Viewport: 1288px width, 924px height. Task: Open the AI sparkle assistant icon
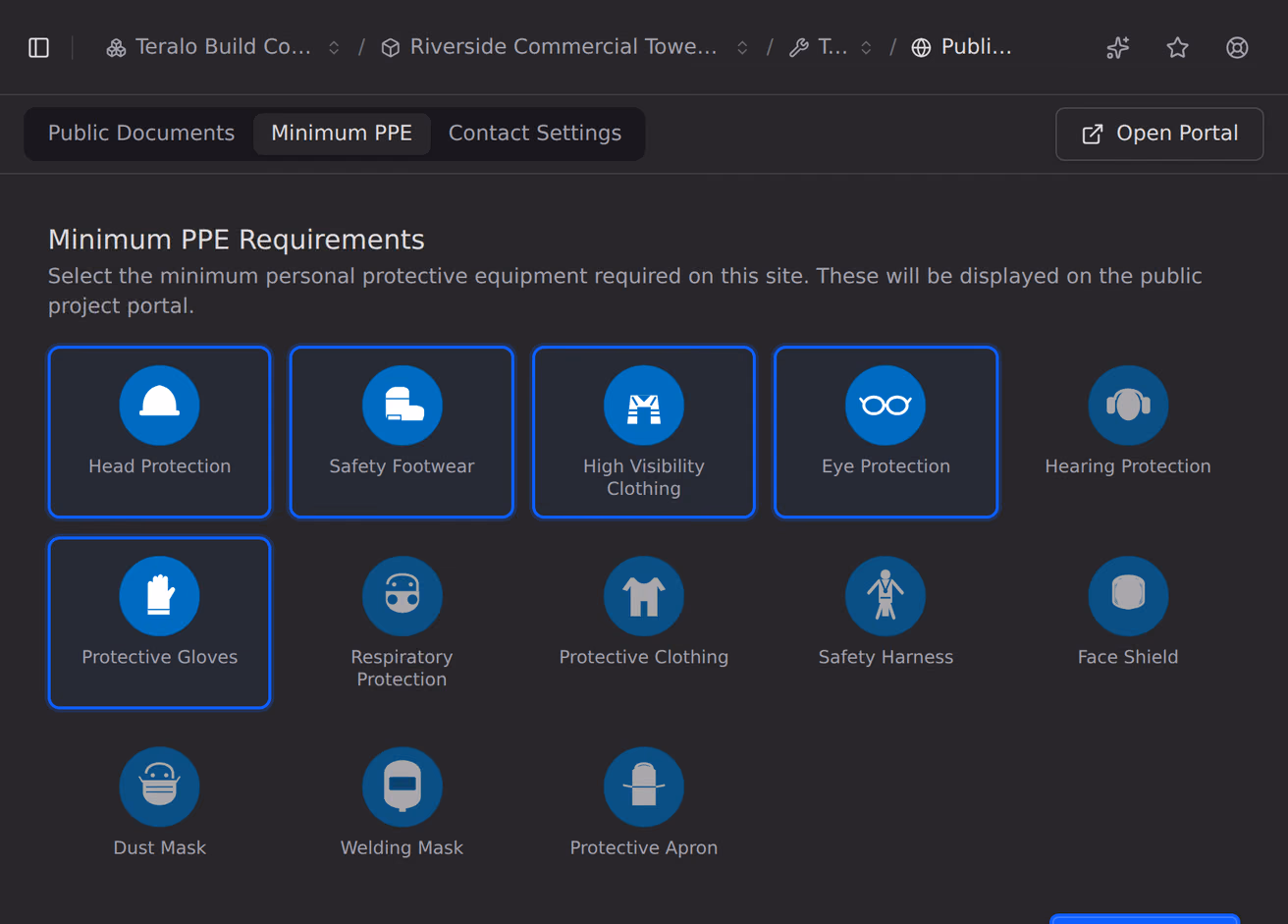pyautogui.click(x=1118, y=47)
